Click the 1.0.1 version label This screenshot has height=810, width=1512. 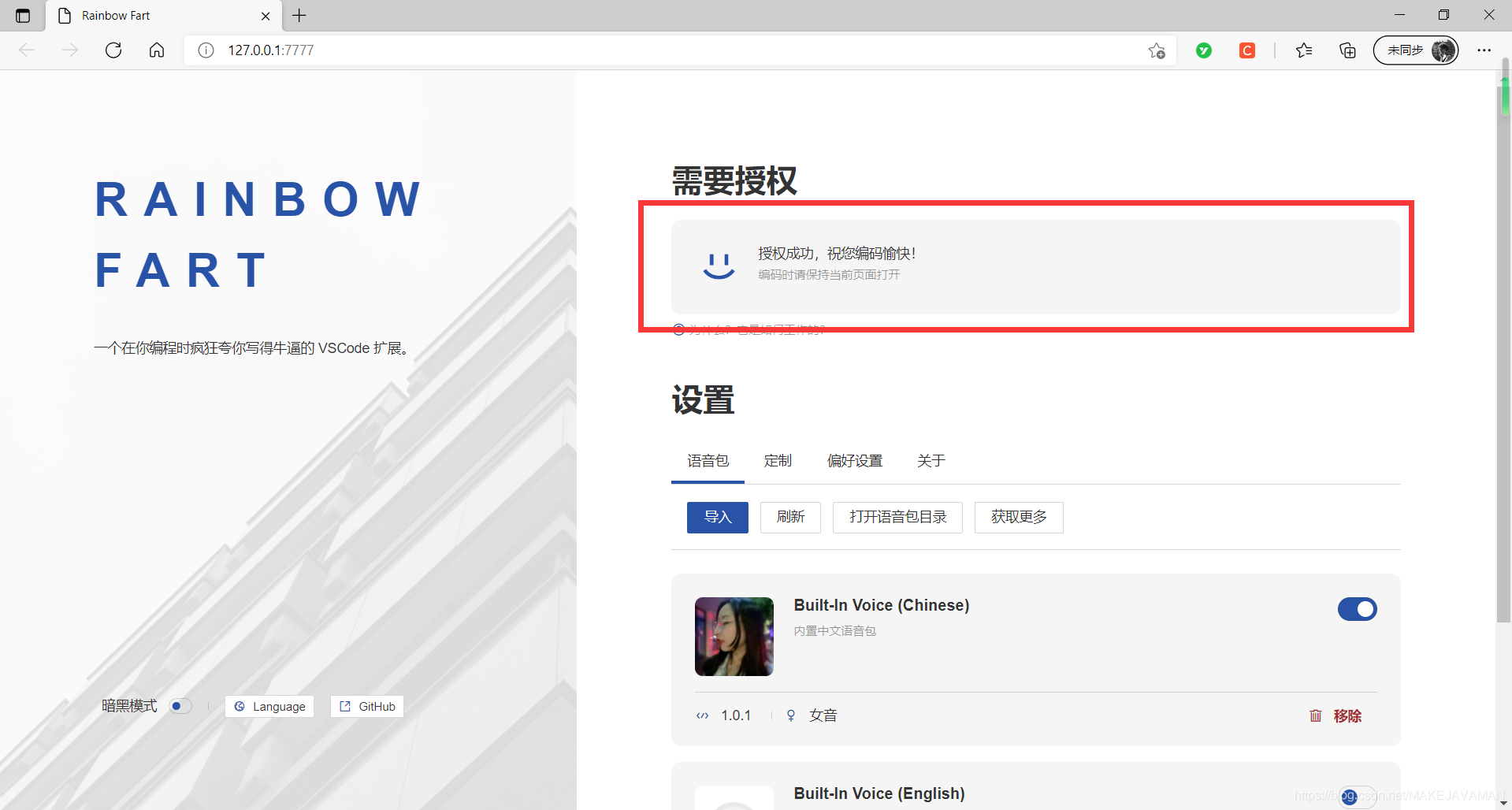tap(736, 715)
